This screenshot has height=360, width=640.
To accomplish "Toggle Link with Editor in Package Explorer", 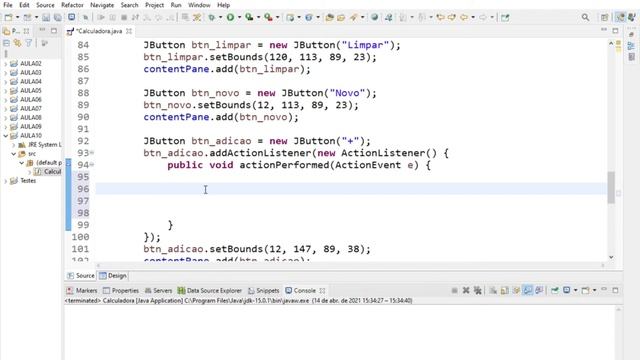I will coord(17,43).
